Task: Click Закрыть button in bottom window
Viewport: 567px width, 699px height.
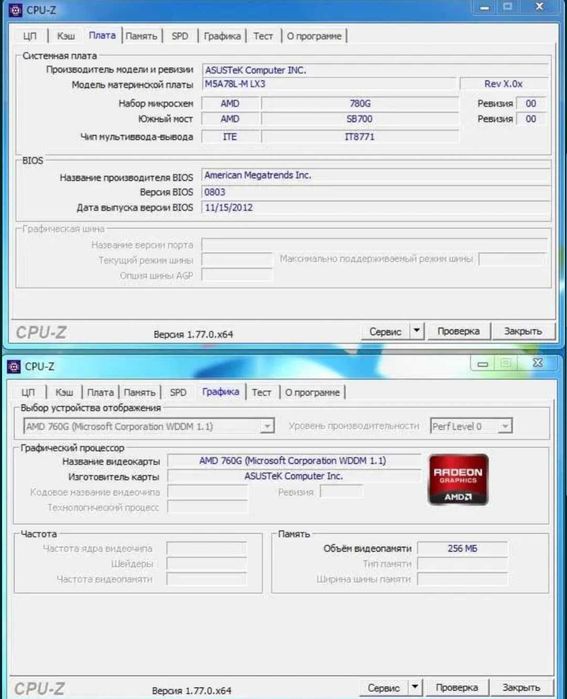Action: click(522, 687)
